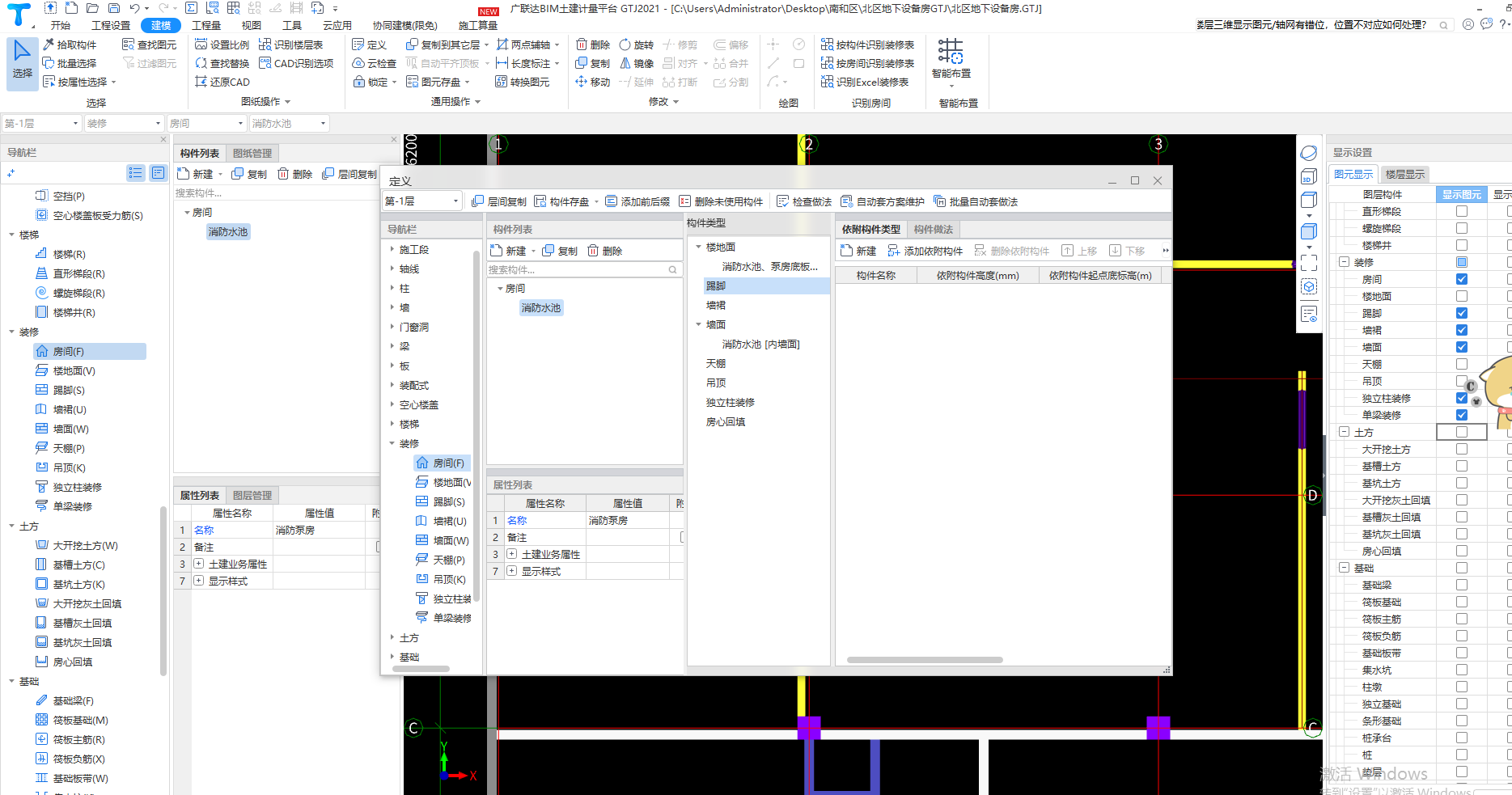Click 两点辅轴 tool

coord(527,44)
